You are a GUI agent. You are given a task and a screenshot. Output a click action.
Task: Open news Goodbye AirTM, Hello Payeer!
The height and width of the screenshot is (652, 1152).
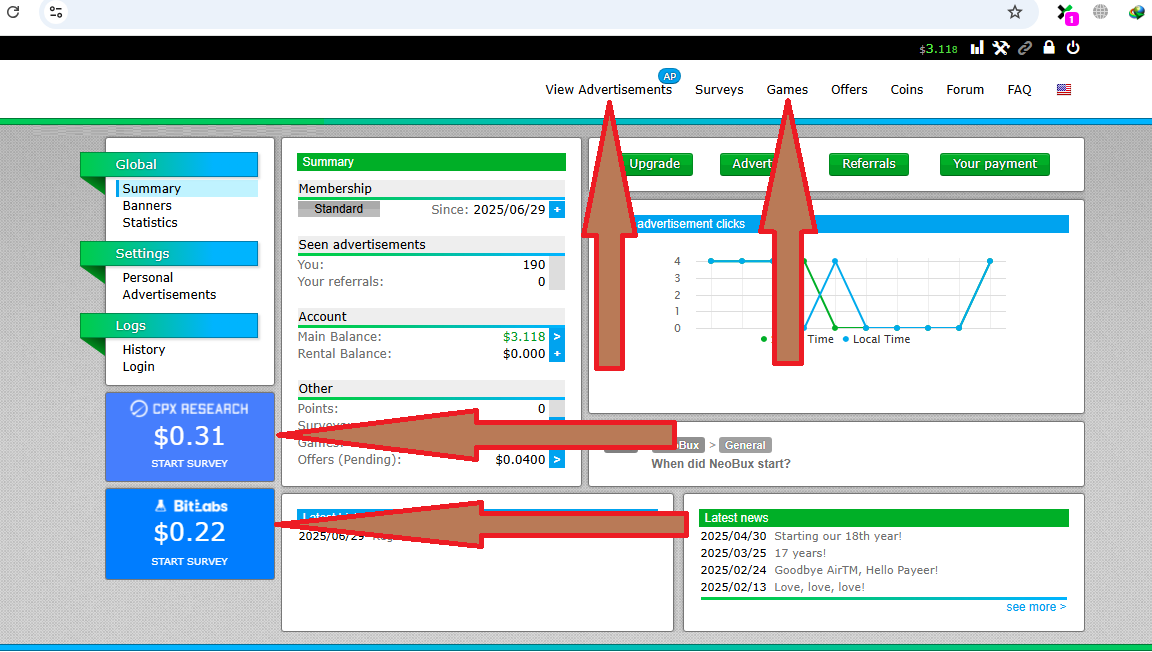pyautogui.click(x=856, y=570)
